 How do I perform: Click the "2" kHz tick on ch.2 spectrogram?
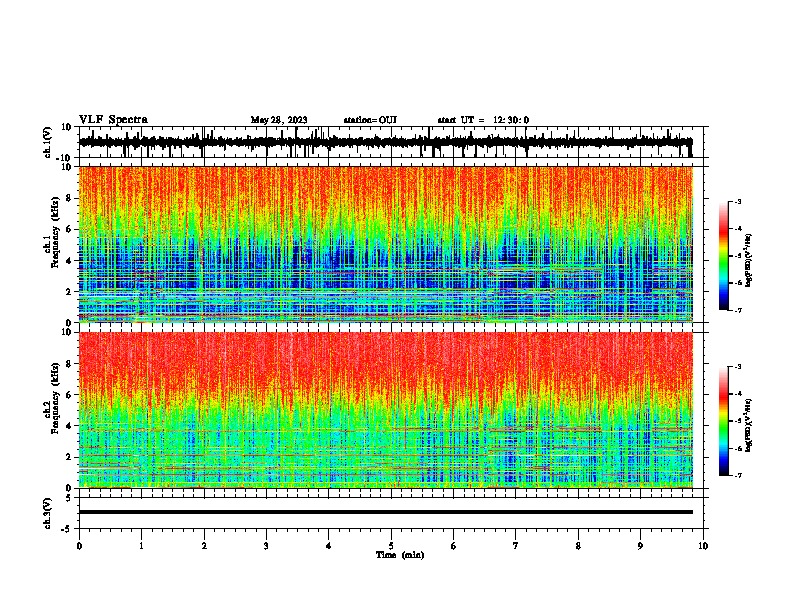pos(69,457)
